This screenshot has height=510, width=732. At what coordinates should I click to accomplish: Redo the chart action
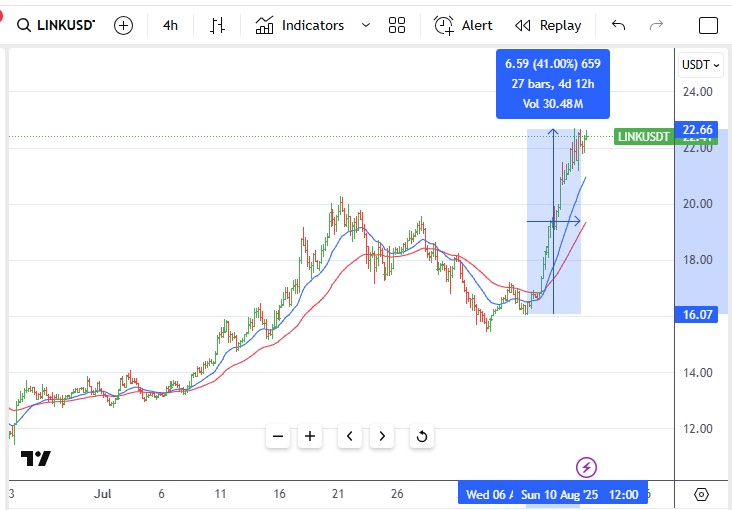656,25
